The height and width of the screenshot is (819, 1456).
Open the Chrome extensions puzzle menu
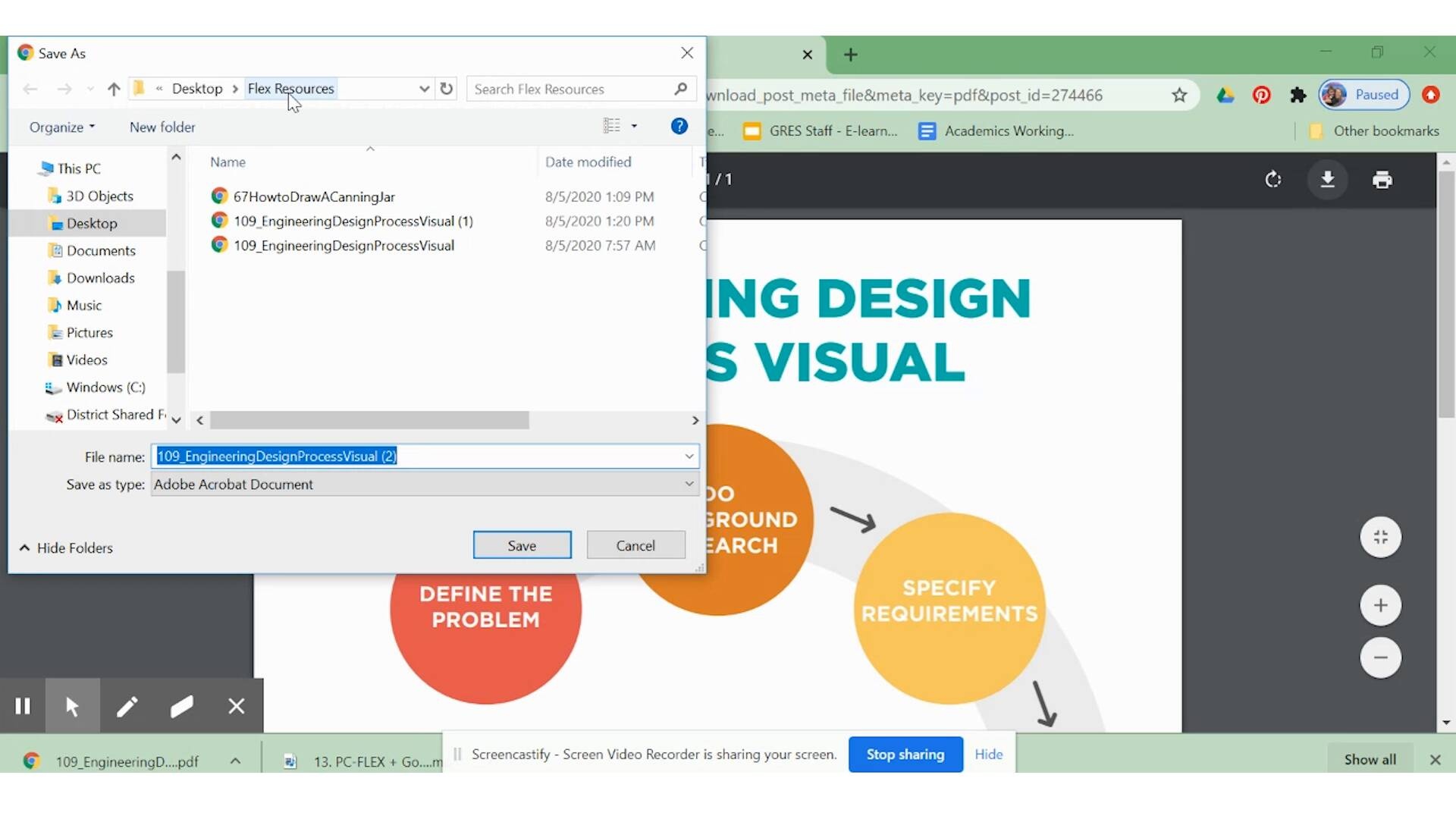click(x=1298, y=95)
